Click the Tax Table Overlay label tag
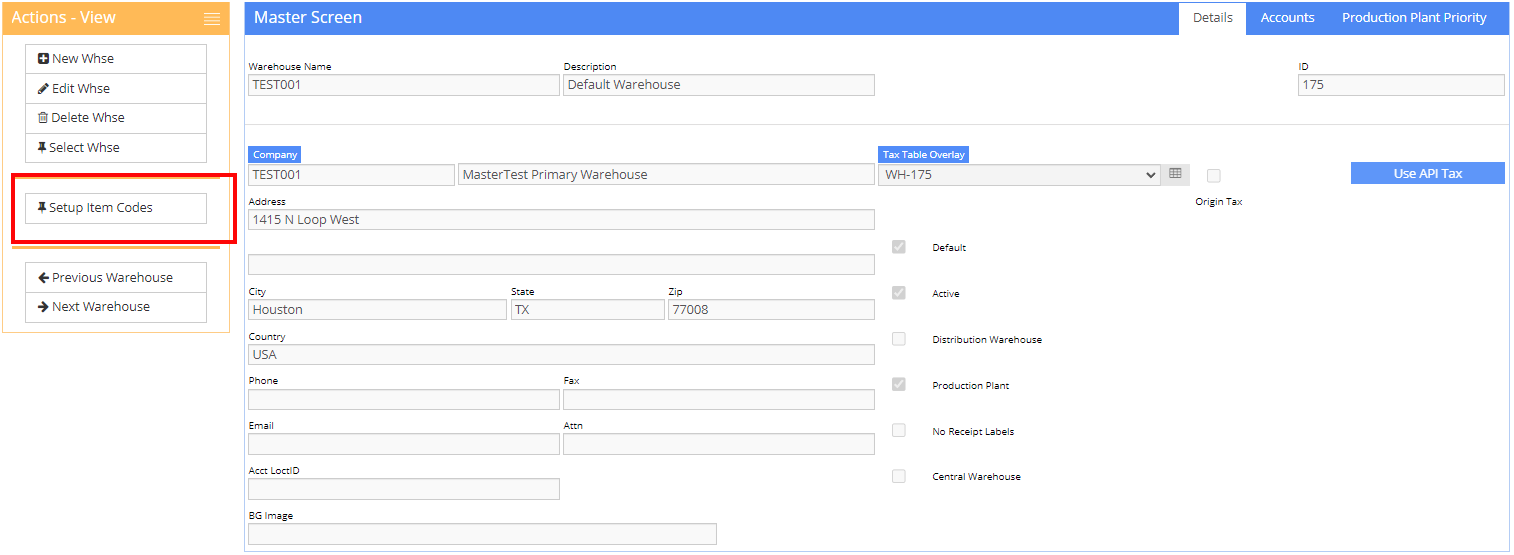This screenshot has width=1514, height=555. (923, 155)
